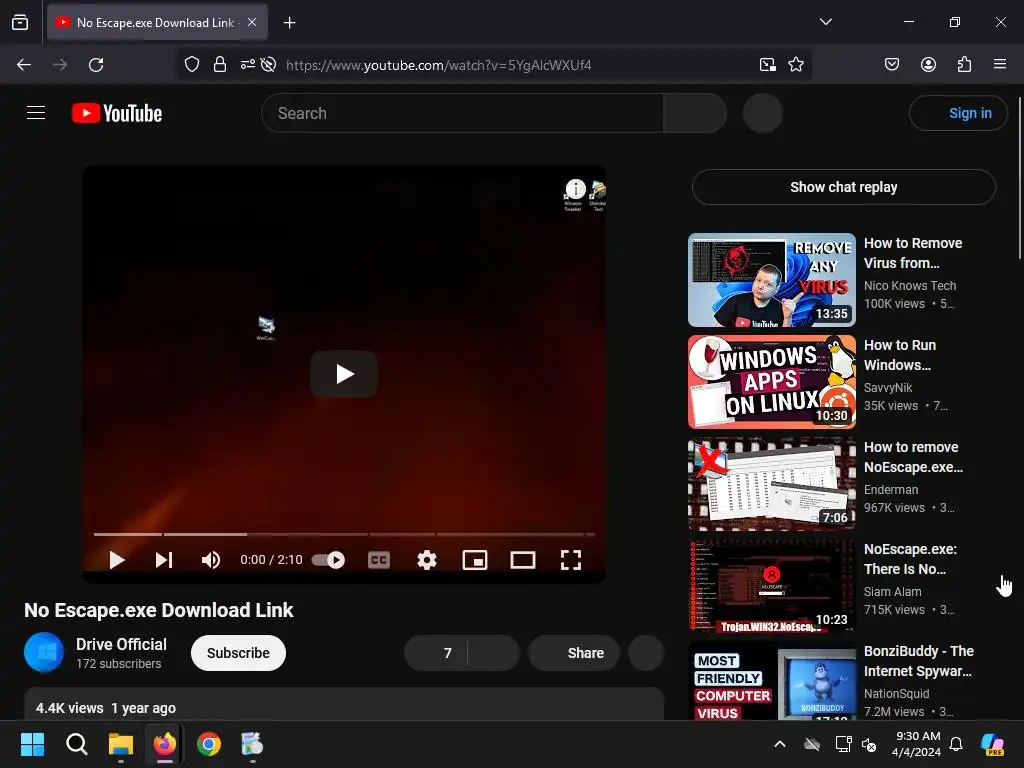Viewport: 1024px width, 768px height.
Task: Open the YouTube guide hamburger menu
Action: 36,113
